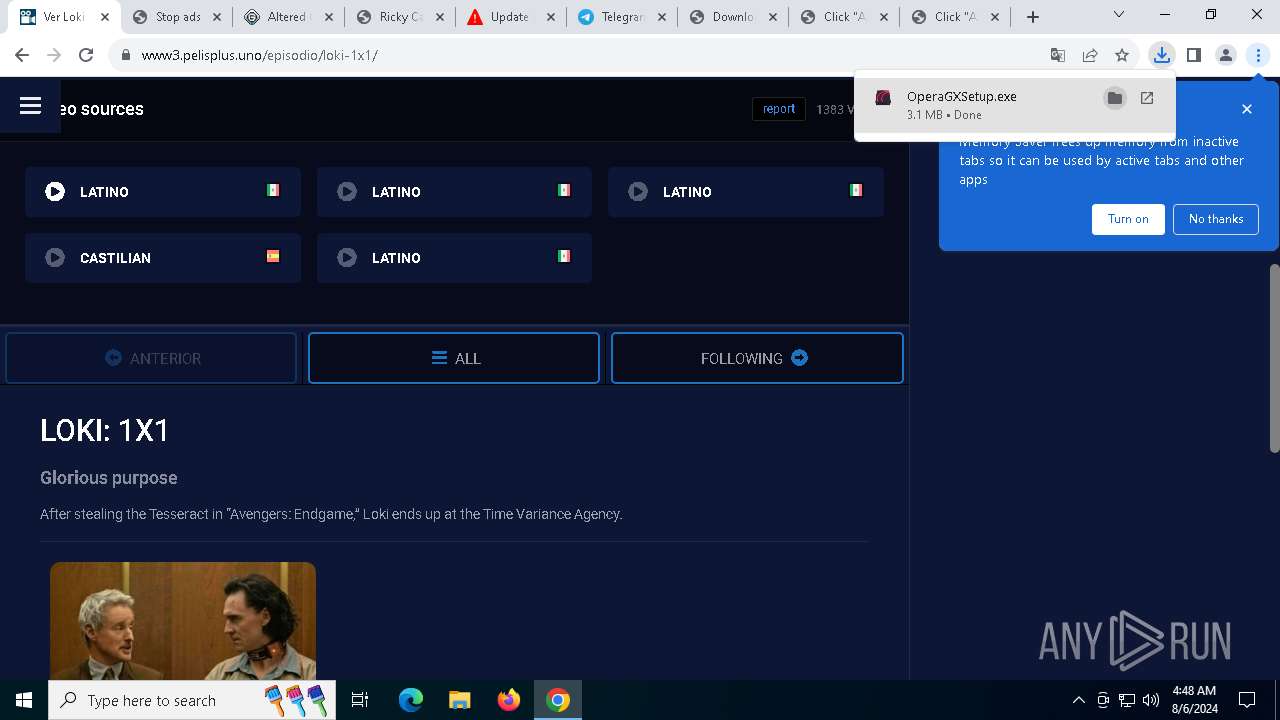Launch Firefox from taskbar

pos(509,700)
